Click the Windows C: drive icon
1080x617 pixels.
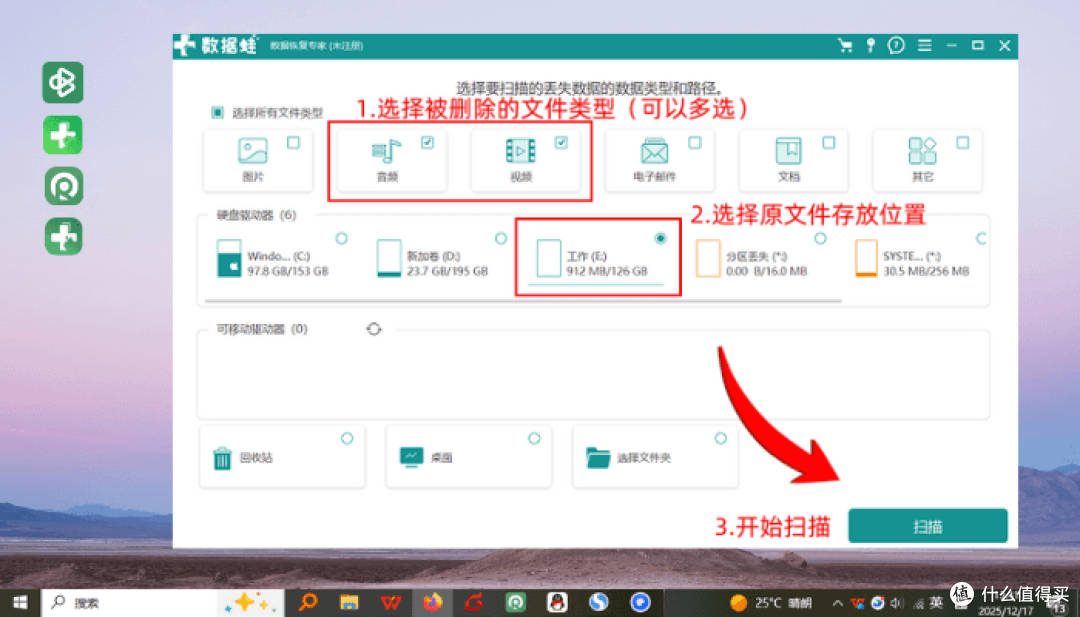(x=229, y=258)
